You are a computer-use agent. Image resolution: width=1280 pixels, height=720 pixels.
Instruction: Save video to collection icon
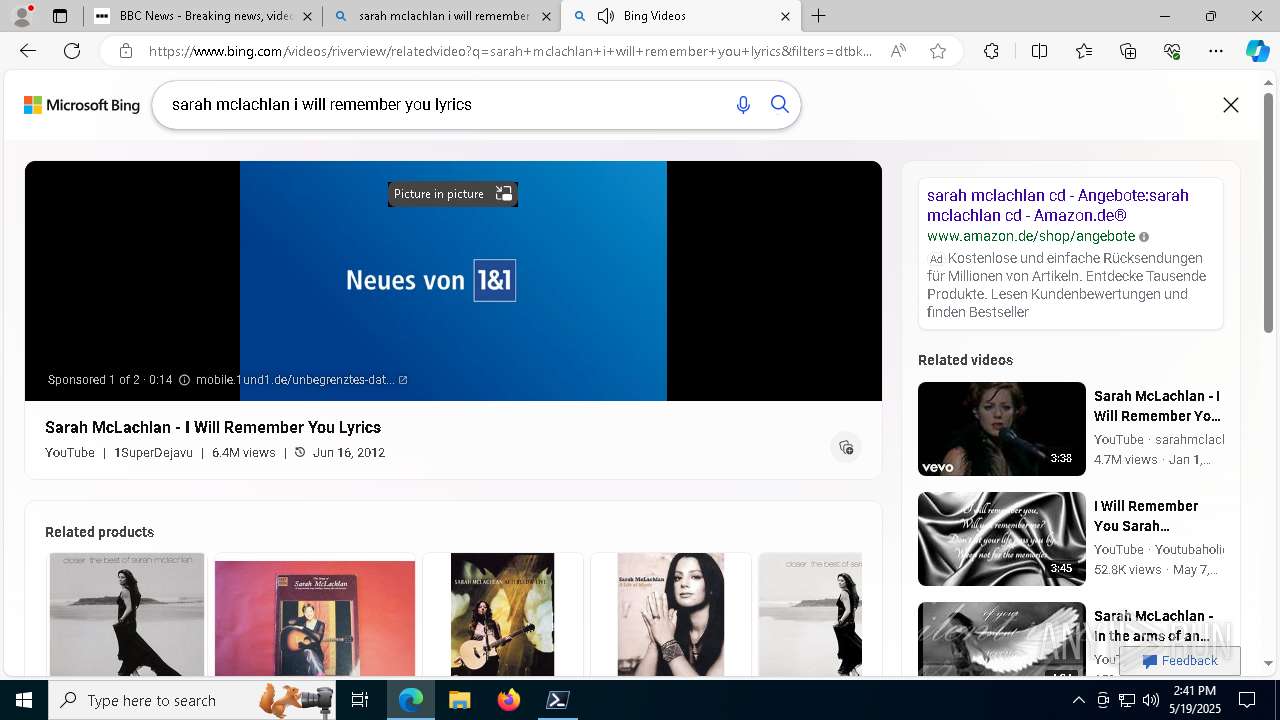(x=846, y=447)
